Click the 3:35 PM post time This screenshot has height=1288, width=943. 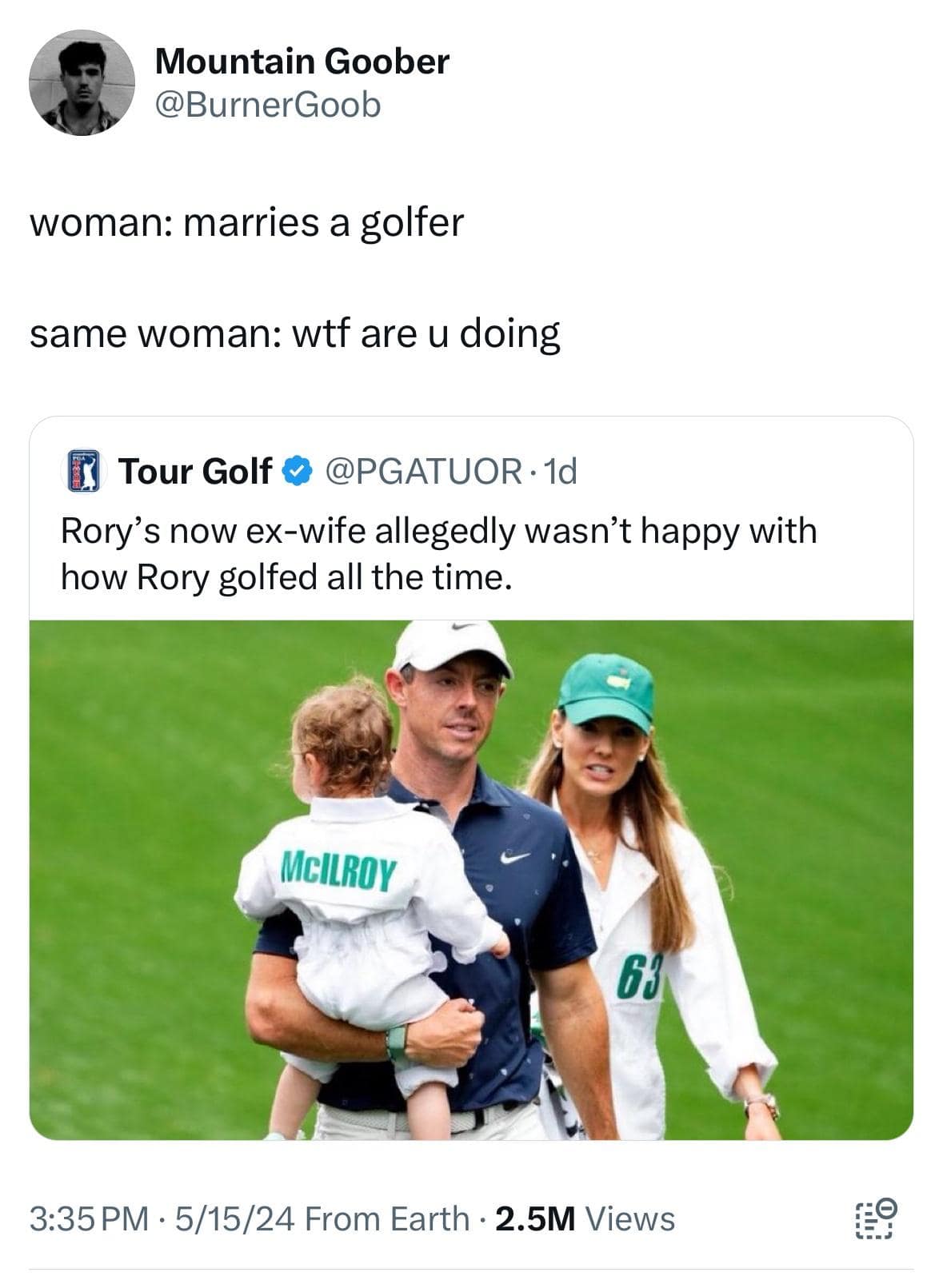[x=89, y=1218]
